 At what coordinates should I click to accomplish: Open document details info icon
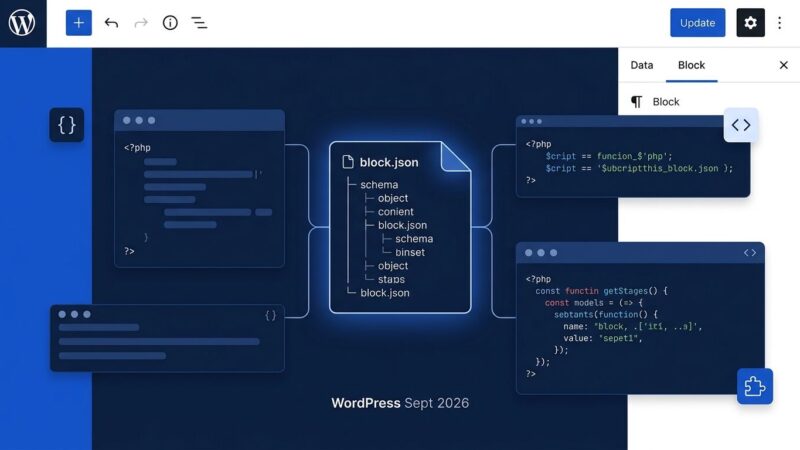(170, 23)
